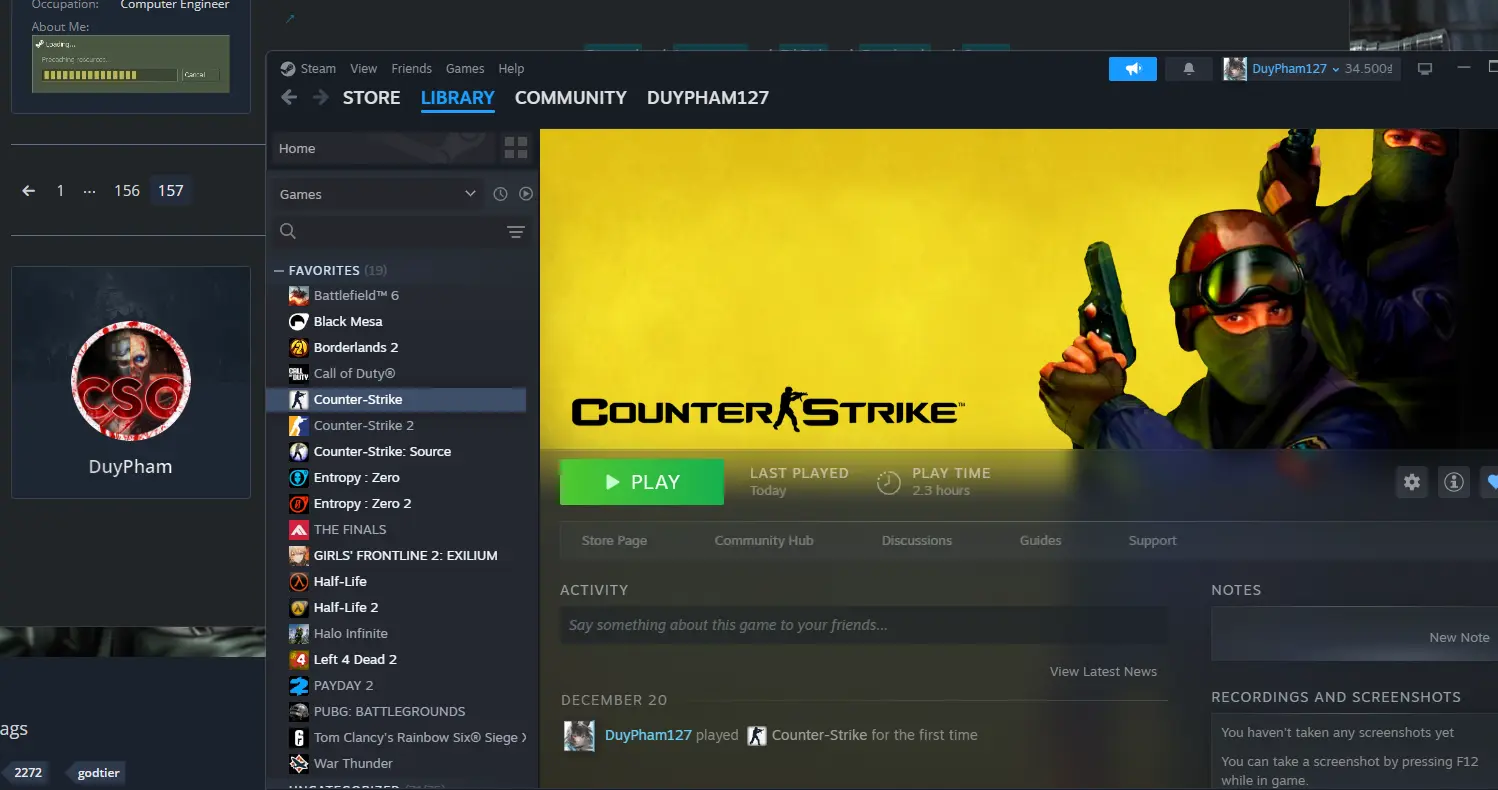Open DuyPham127 profile link in activity
The height and width of the screenshot is (790, 1498).
[648, 735]
